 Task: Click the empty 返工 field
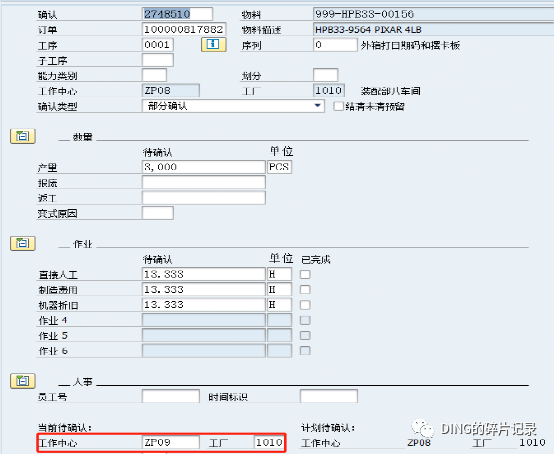[204, 197]
